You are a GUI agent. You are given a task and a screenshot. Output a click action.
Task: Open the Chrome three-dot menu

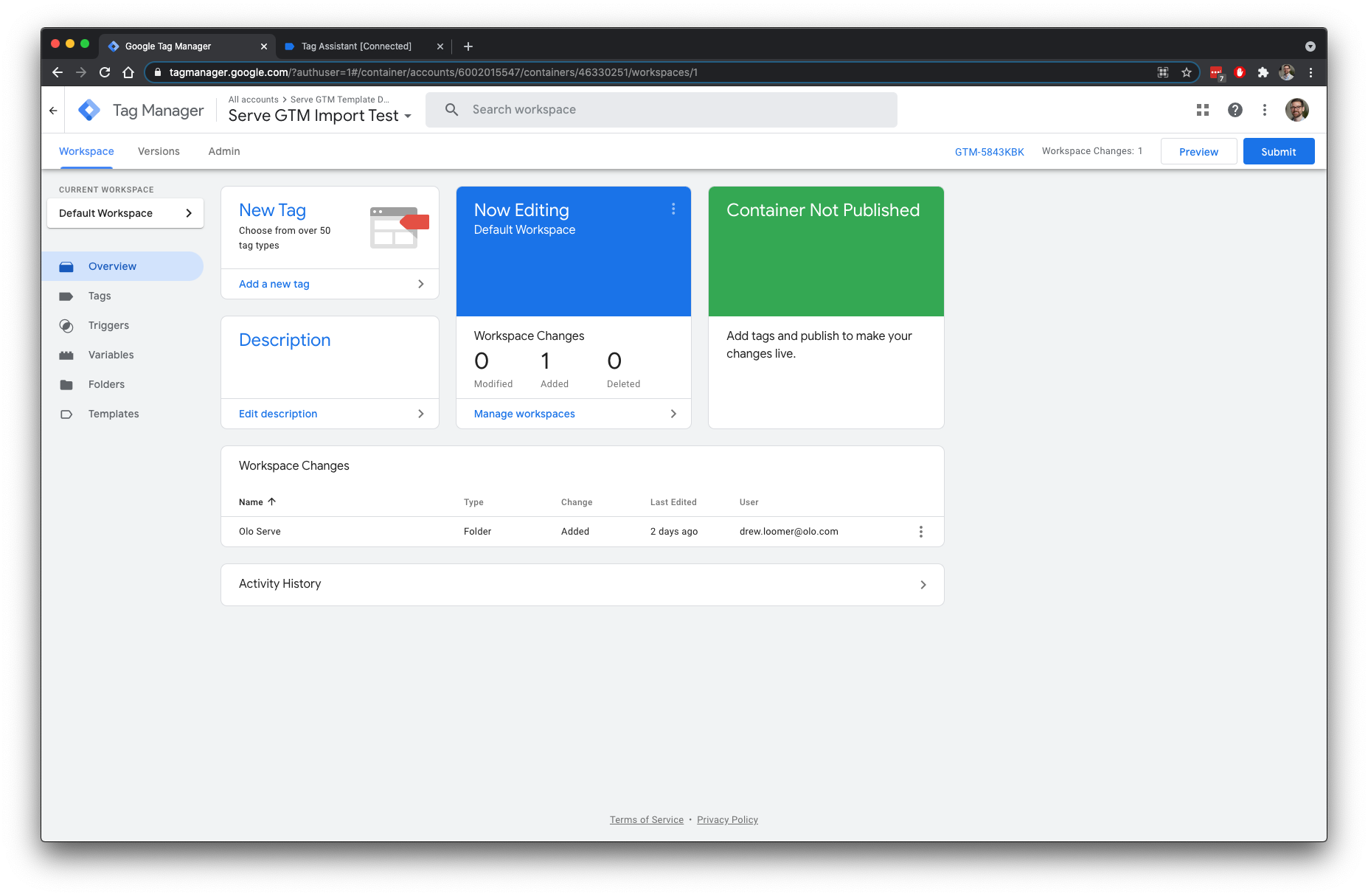click(1310, 72)
